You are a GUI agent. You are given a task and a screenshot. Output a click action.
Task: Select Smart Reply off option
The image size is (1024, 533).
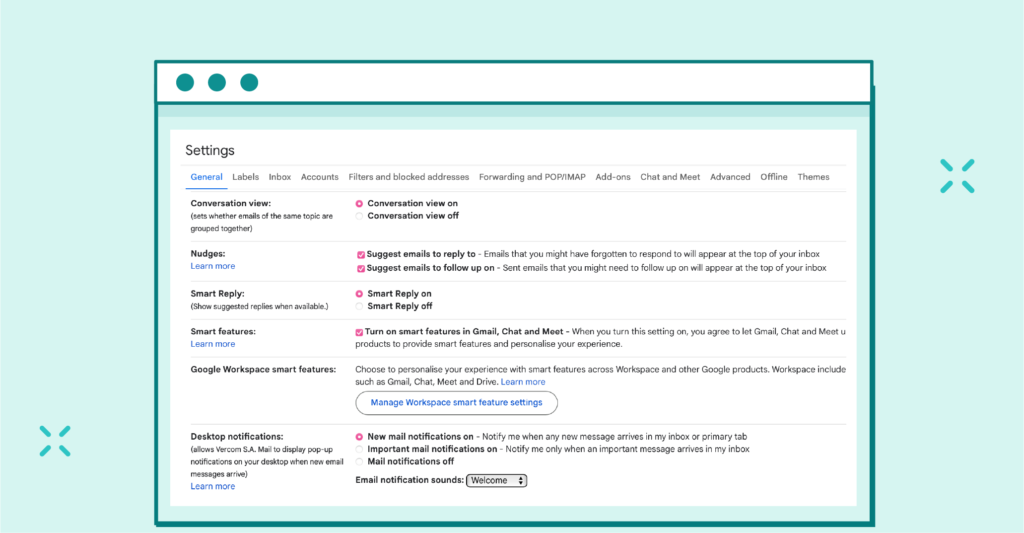(360, 307)
